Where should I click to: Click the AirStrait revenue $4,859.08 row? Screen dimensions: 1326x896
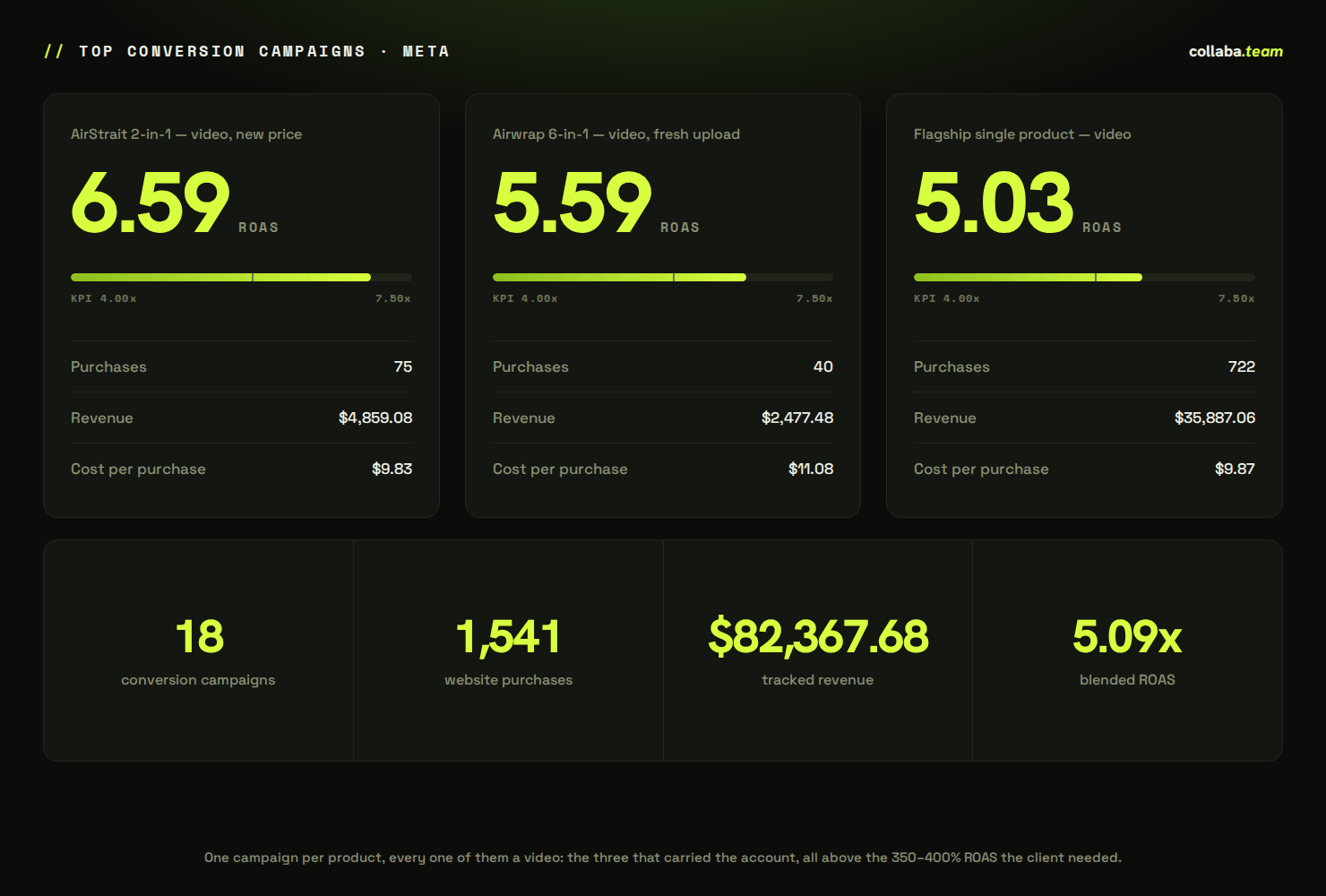pos(241,418)
